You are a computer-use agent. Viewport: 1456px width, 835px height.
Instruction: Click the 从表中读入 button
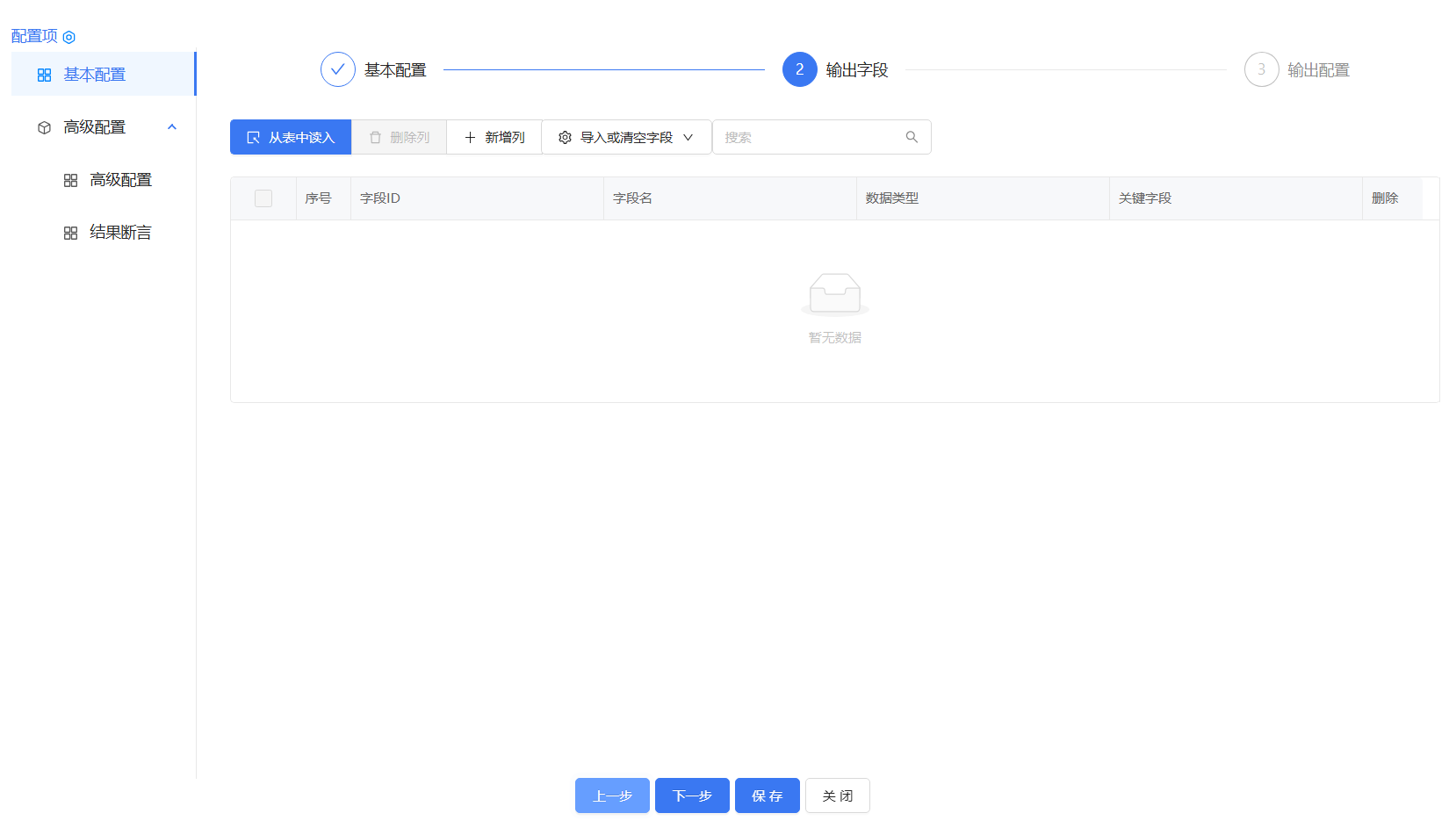[291, 138]
